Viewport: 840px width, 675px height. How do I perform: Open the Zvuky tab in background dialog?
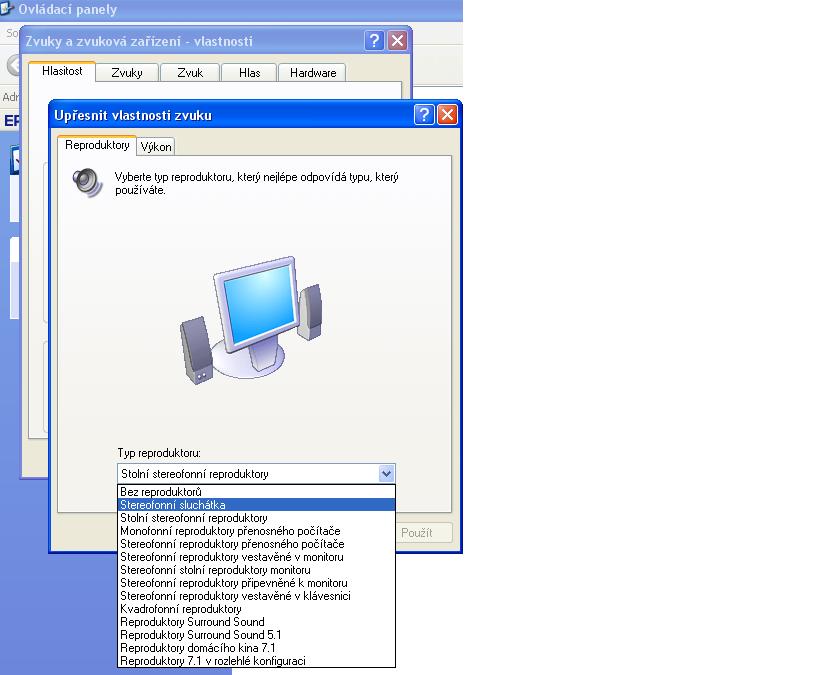127,73
